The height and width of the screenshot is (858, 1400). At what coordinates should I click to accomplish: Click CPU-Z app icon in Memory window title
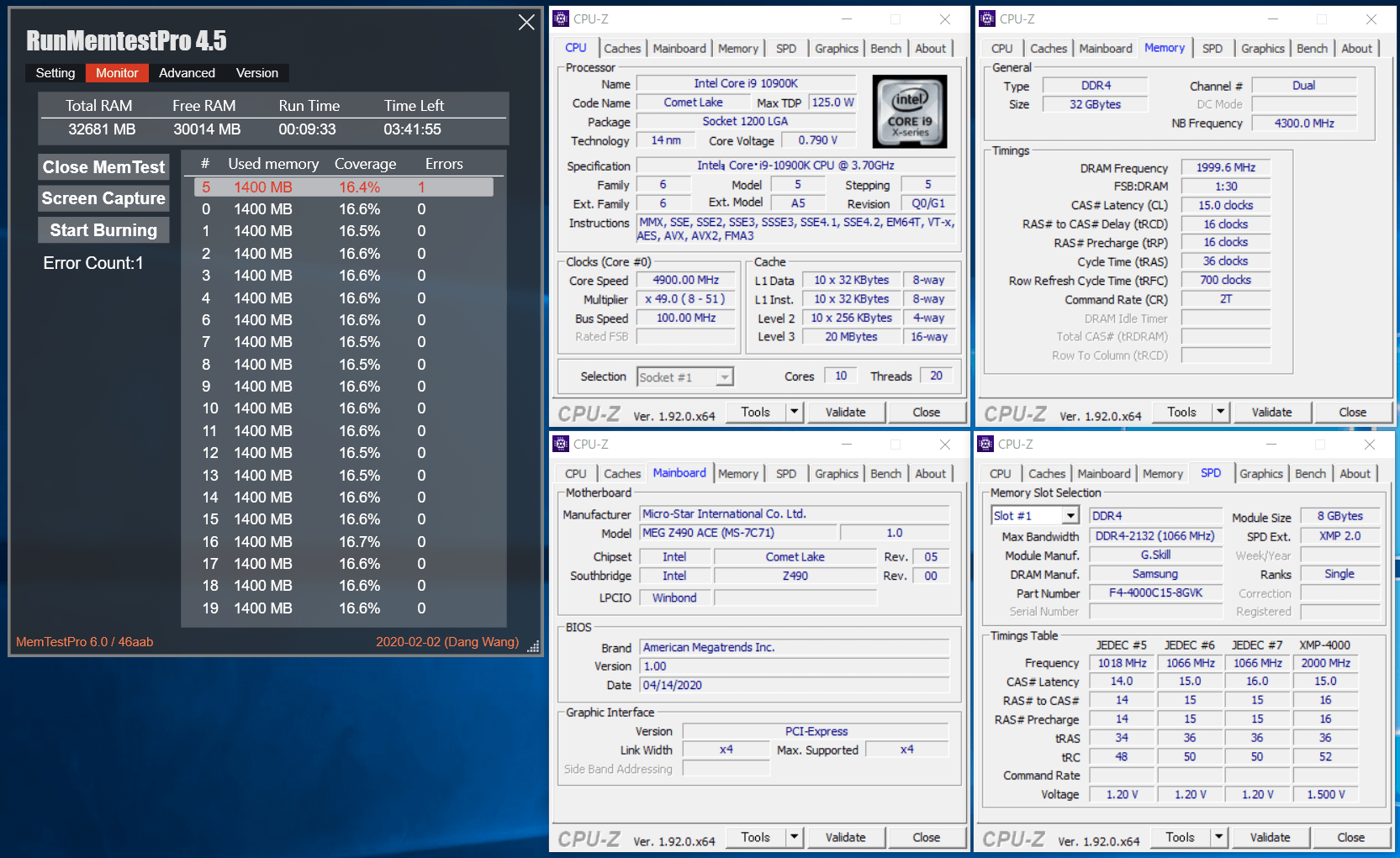(x=987, y=18)
